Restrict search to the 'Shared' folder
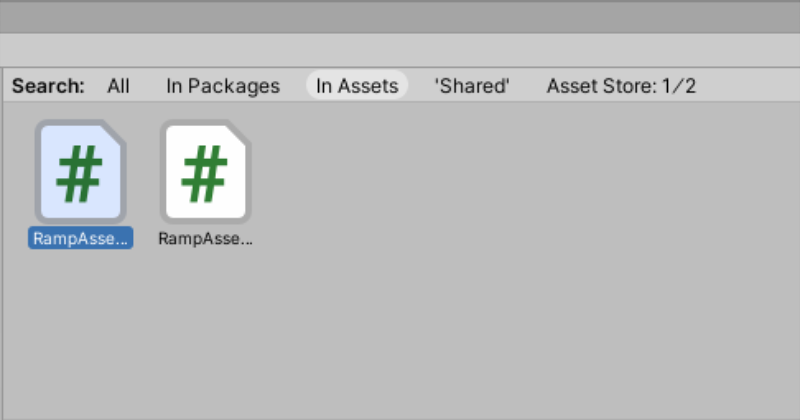The height and width of the screenshot is (420, 800). click(471, 86)
